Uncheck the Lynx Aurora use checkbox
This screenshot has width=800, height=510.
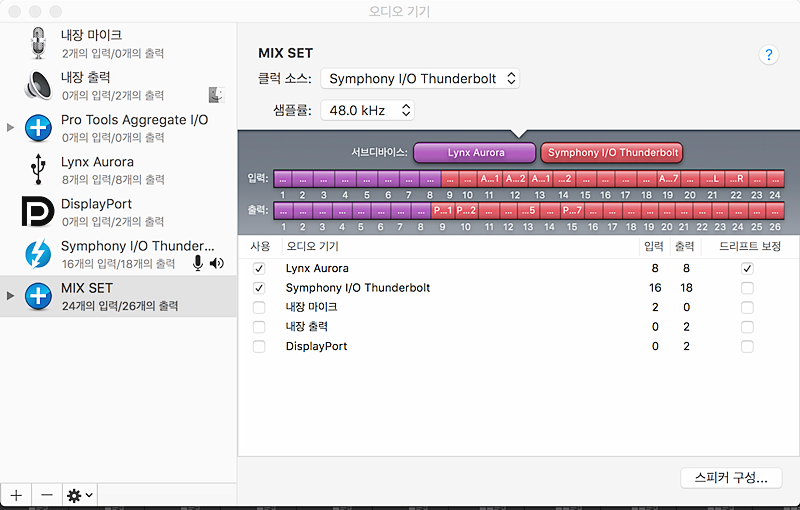pos(259,268)
